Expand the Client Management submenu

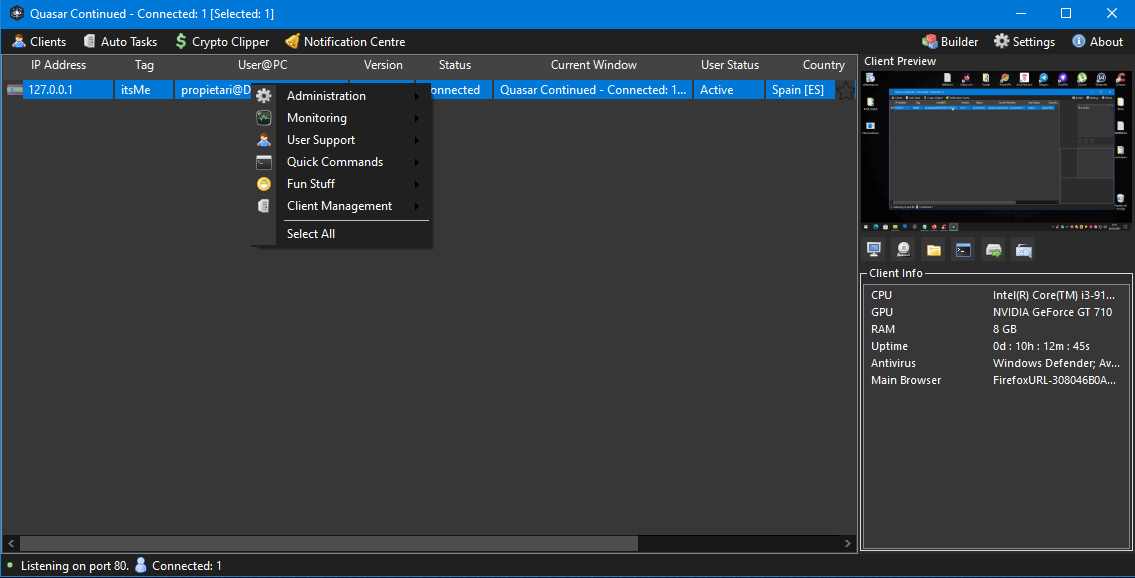[342, 205]
